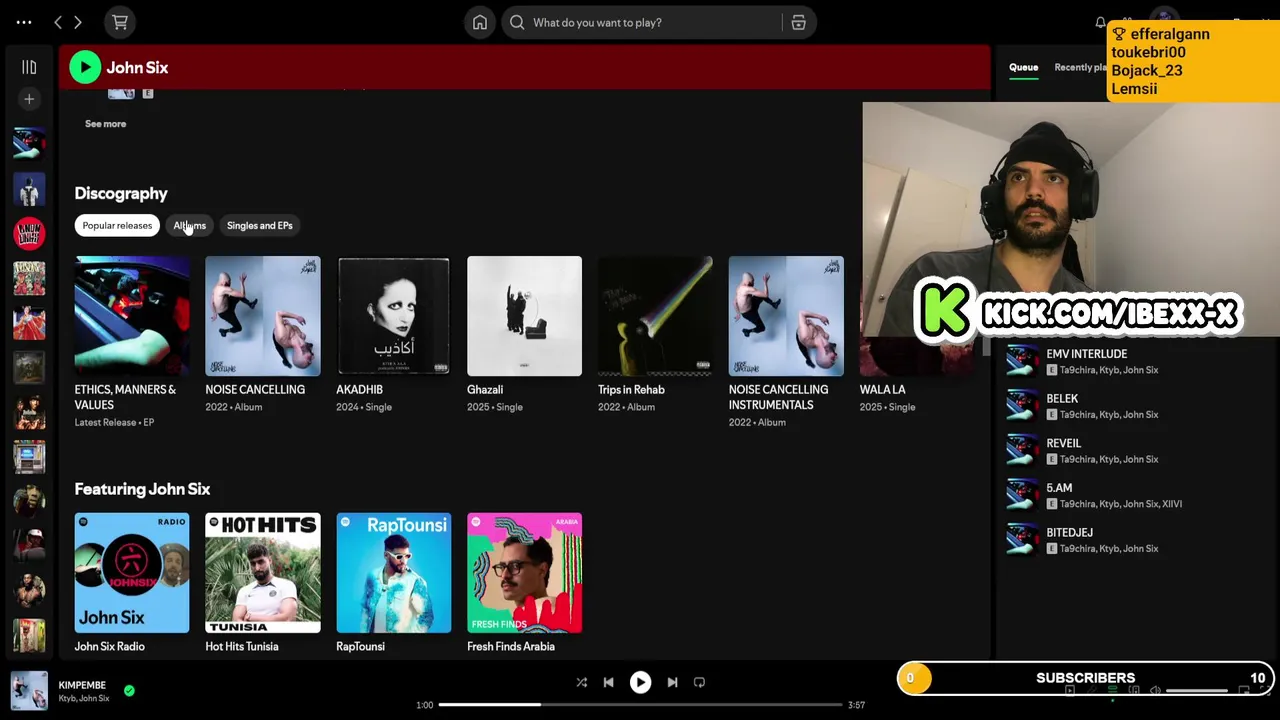Open Hot Hits Tunisia playlist cover
The image size is (1280, 720).
(x=263, y=573)
